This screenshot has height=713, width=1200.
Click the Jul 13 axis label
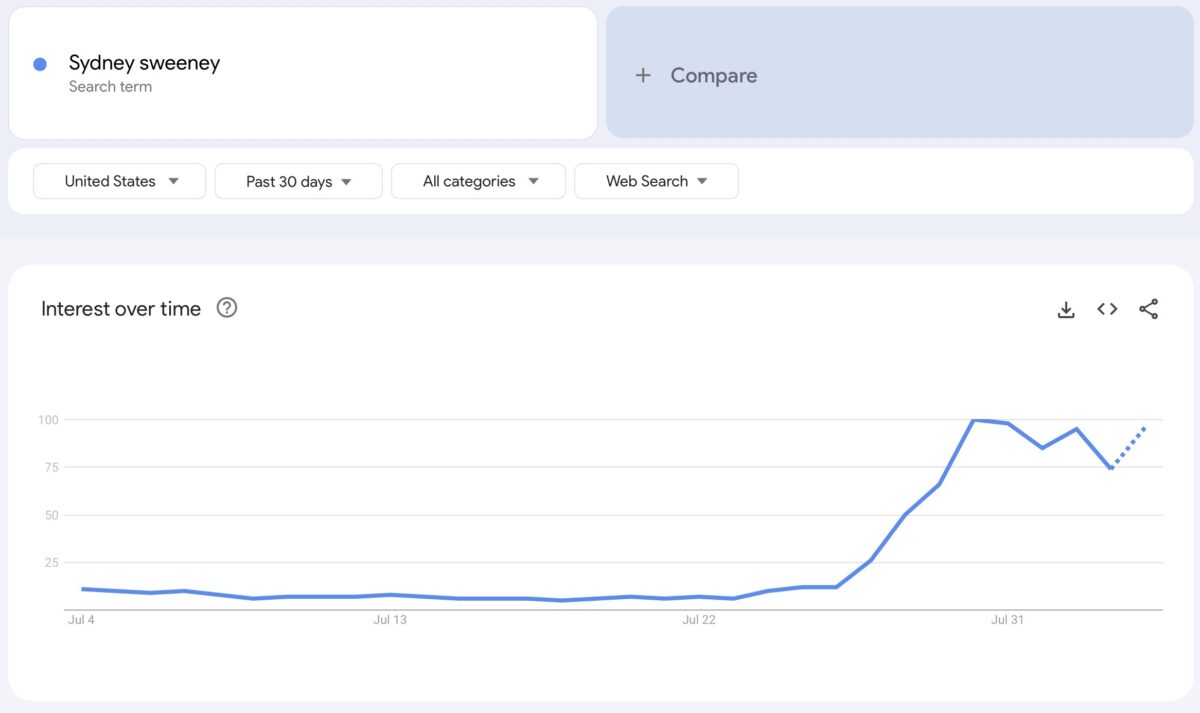click(x=389, y=619)
